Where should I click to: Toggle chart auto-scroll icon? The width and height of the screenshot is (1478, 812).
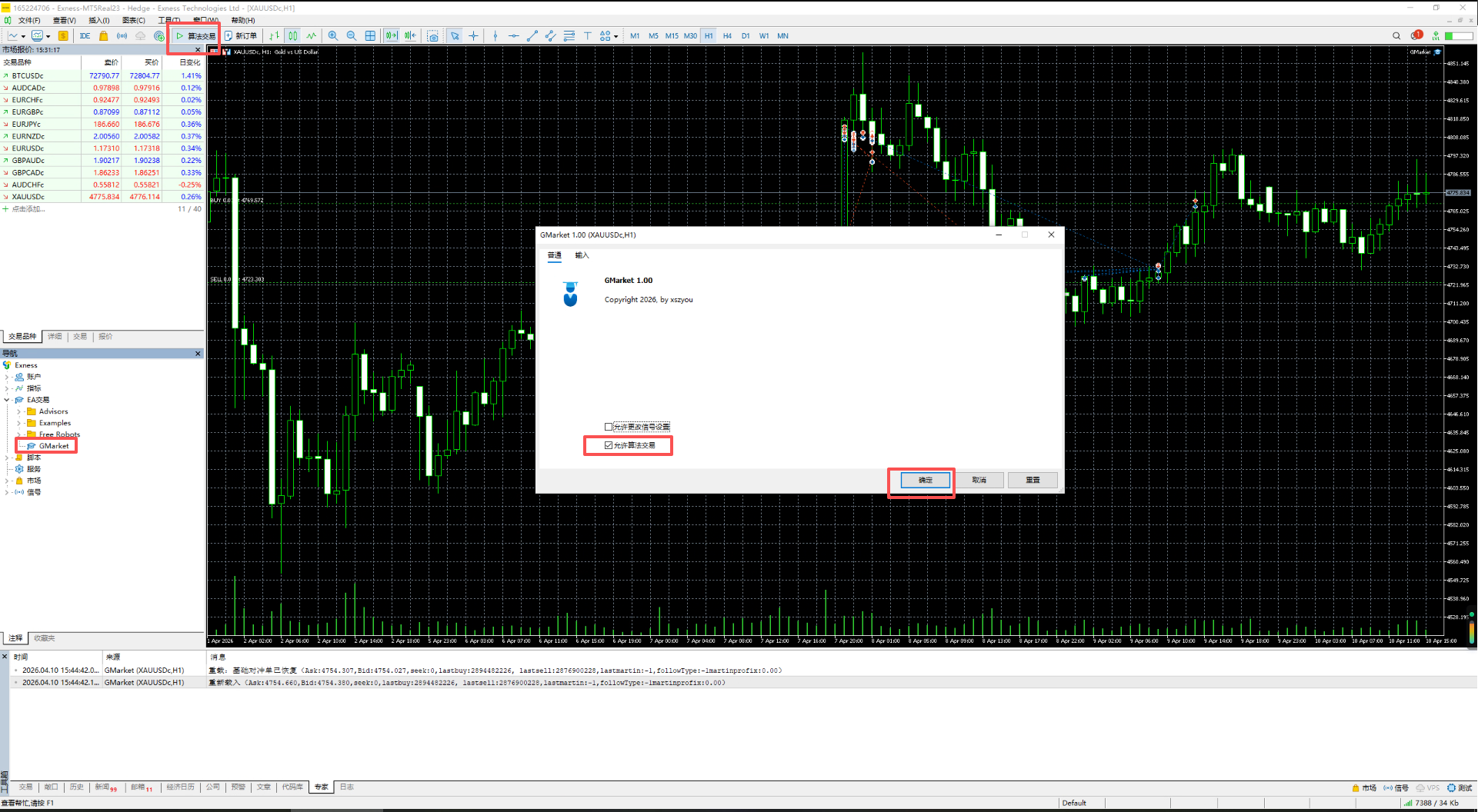pos(392,36)
